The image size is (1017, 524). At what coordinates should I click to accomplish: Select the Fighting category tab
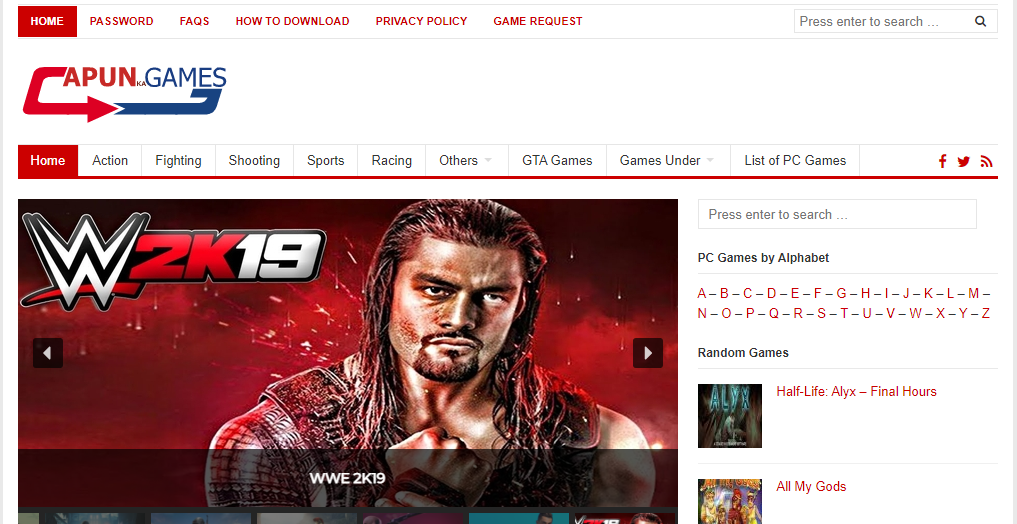[178, 161]
